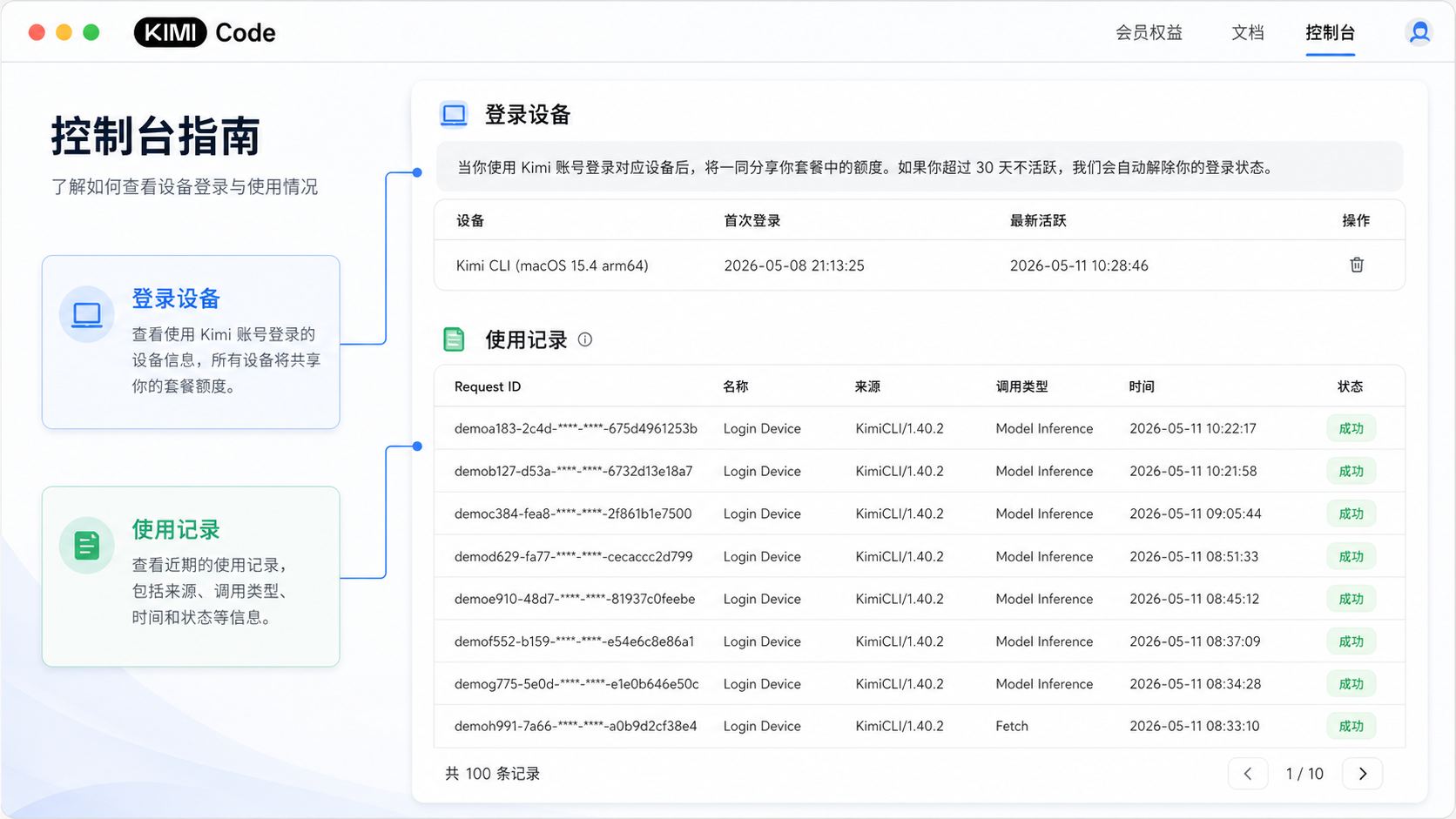This screenshot has height=819, width=1456.
Task: Click the 1 / 10 page indicator
Action: 1304,774
